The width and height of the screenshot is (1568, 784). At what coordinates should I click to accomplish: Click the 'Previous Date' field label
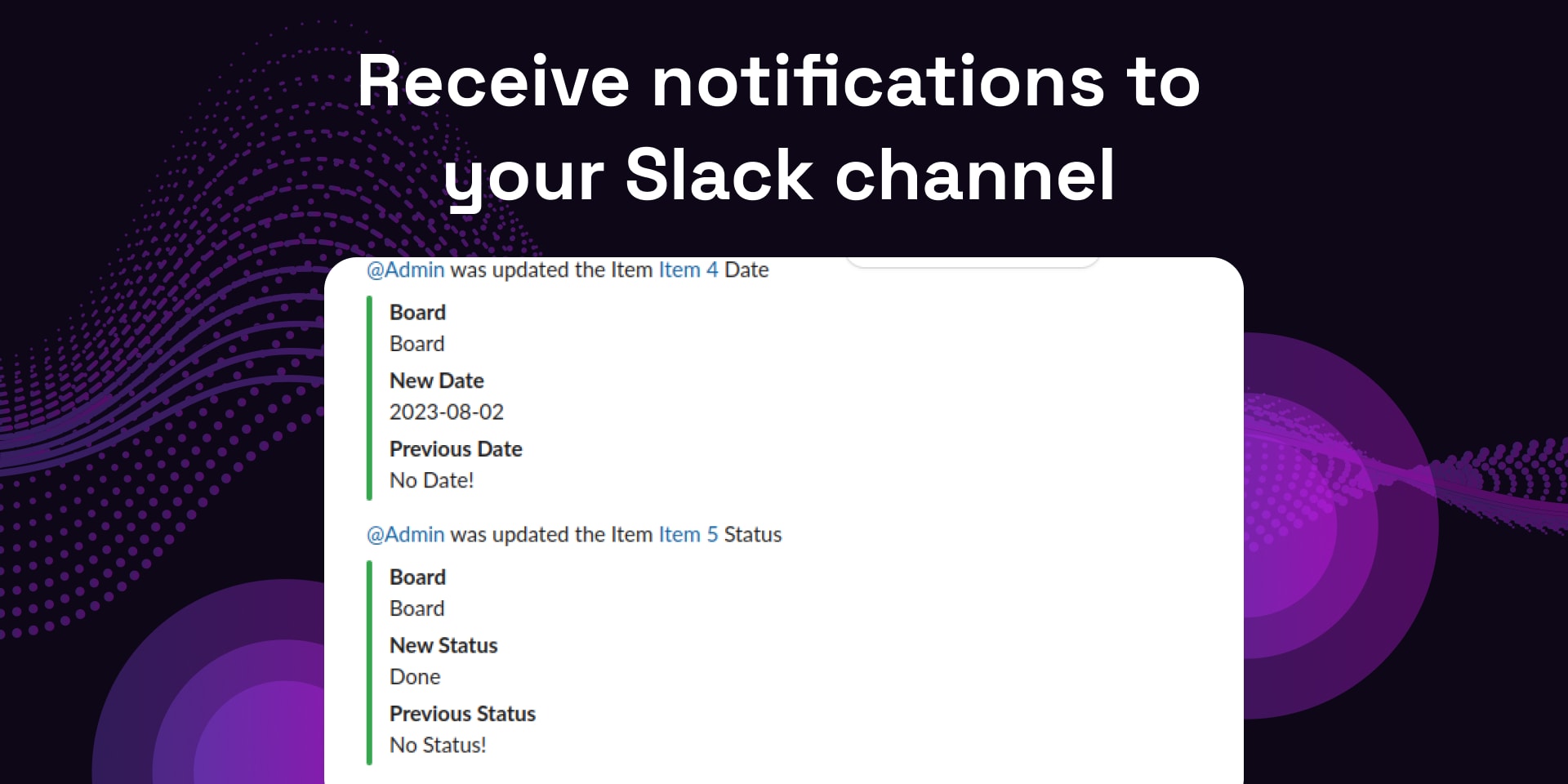(456, 449)
